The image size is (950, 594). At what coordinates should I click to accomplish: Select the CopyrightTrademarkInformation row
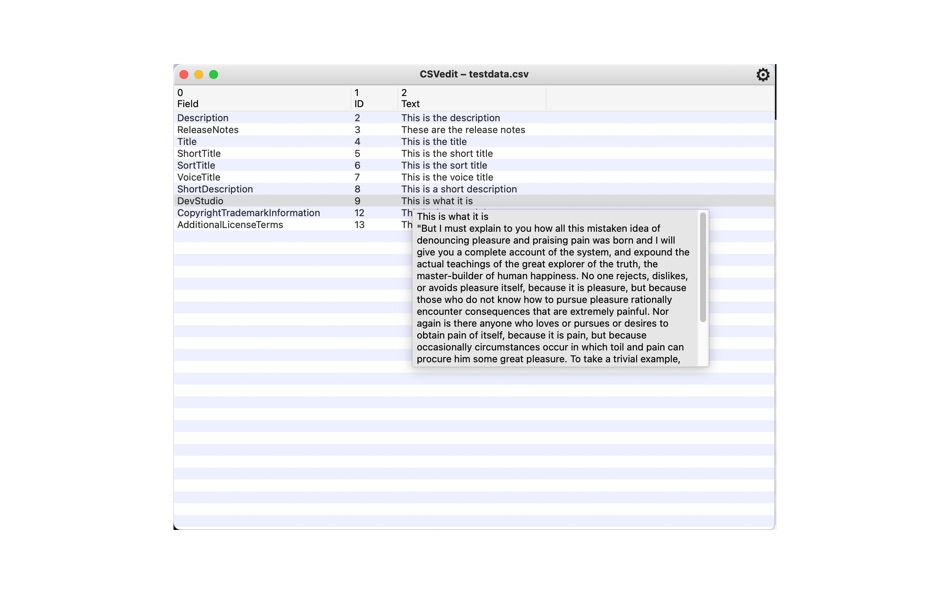tap(474, 213)
